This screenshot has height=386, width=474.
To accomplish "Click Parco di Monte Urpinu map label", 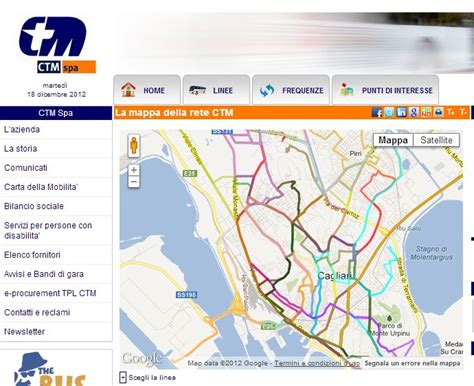I will click(390, 329).
